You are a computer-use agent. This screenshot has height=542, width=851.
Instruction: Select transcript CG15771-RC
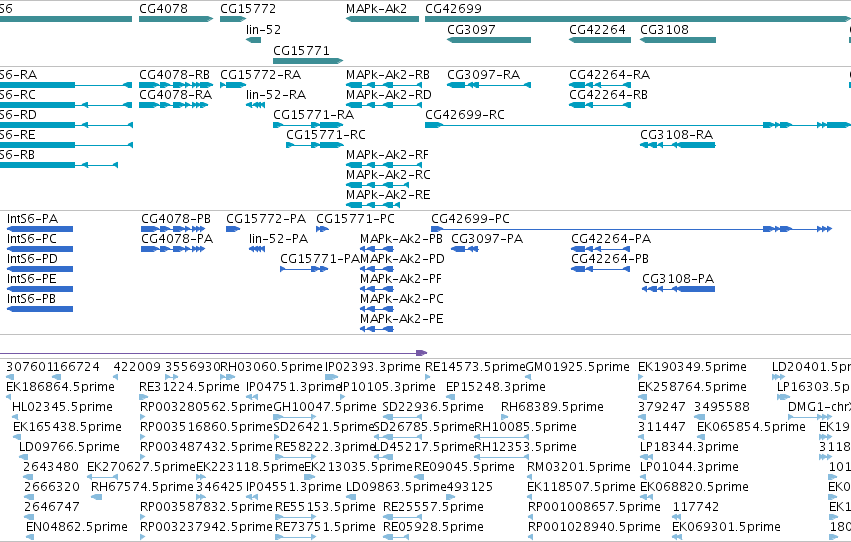(x=315, y=145)
